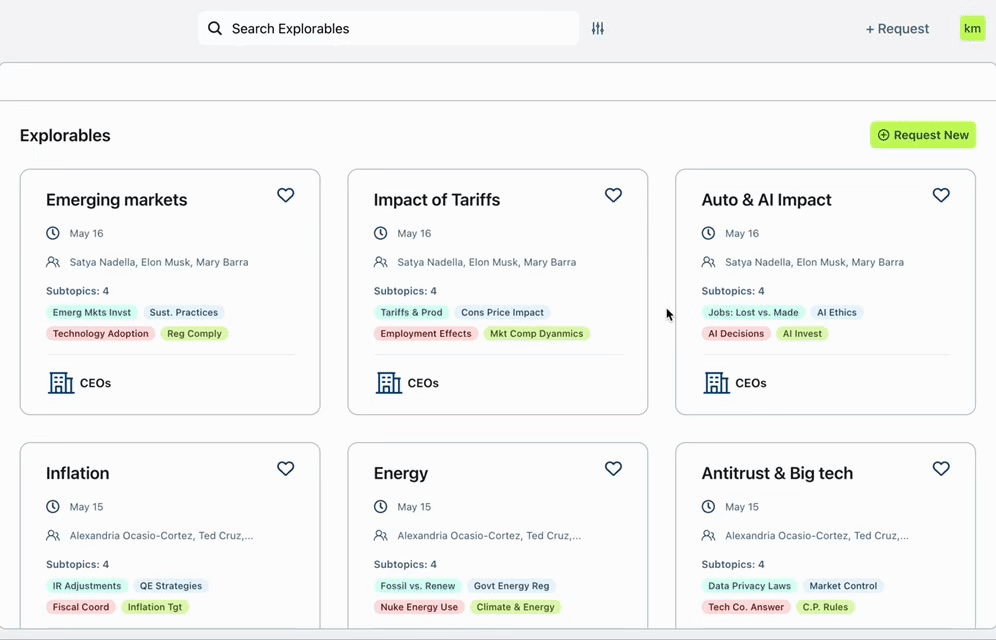Select the Employment Effects tag

pyautogui.click(x=426, y=333)
